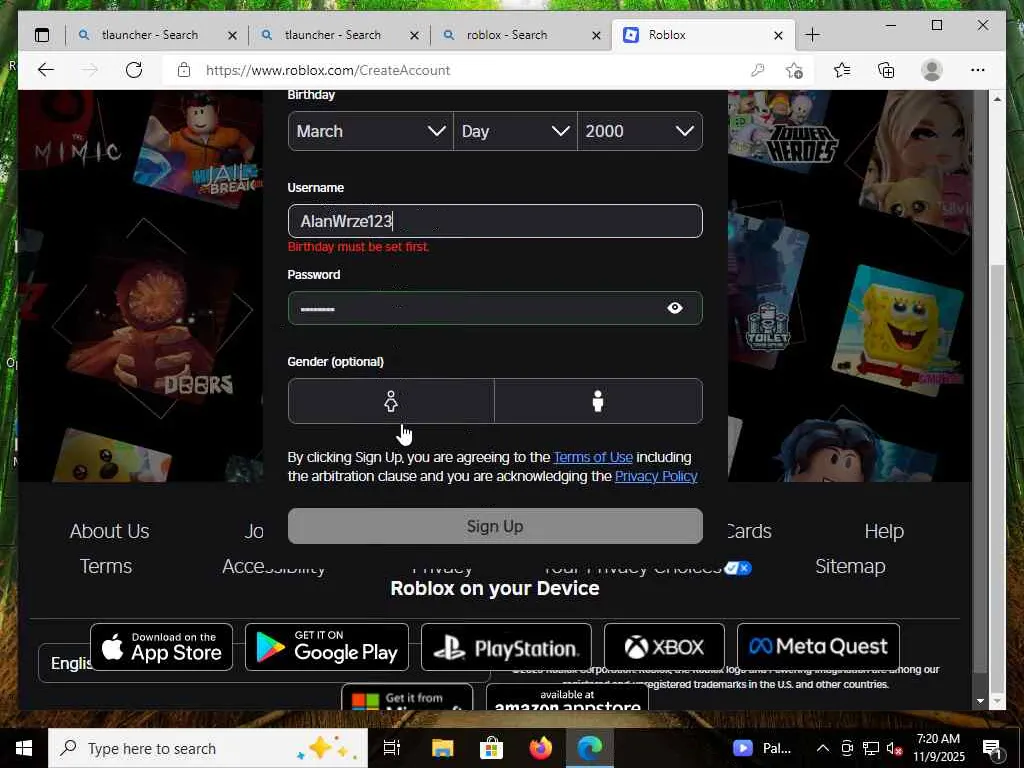
Task: Click the SpongeBob game thumbnail
Action: [898, 330]
